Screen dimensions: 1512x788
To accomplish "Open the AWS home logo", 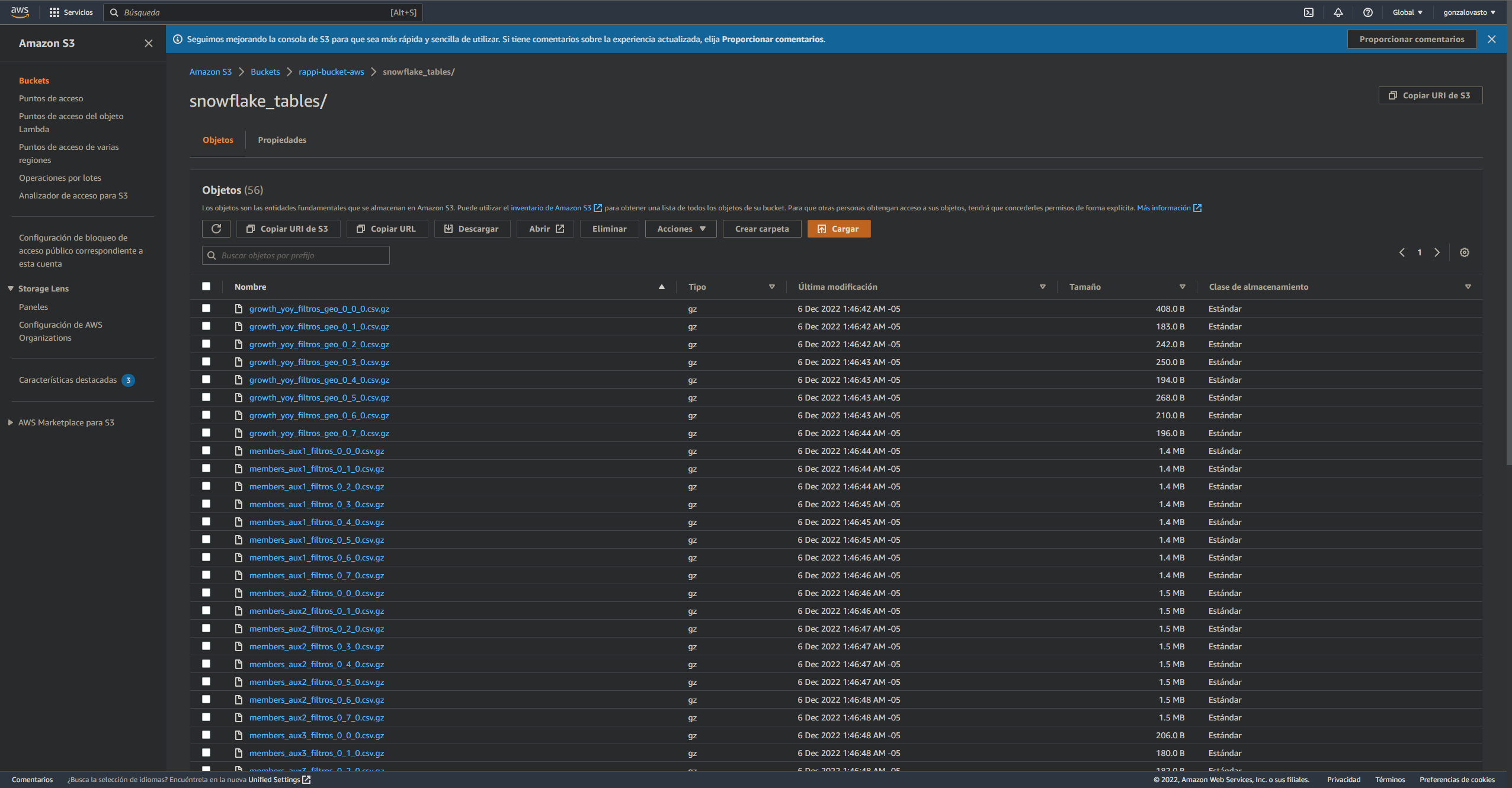I will coord(20,12).
